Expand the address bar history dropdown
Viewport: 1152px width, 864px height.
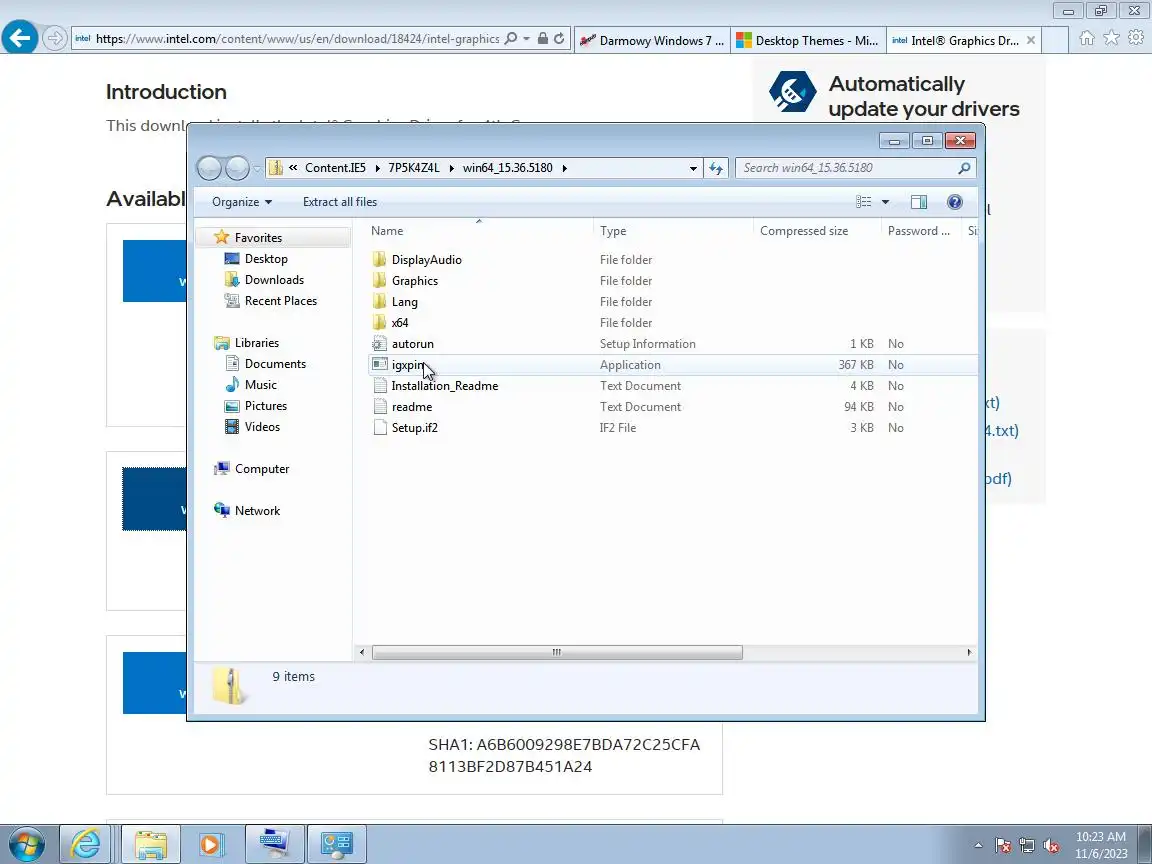[x=693, y=168]
